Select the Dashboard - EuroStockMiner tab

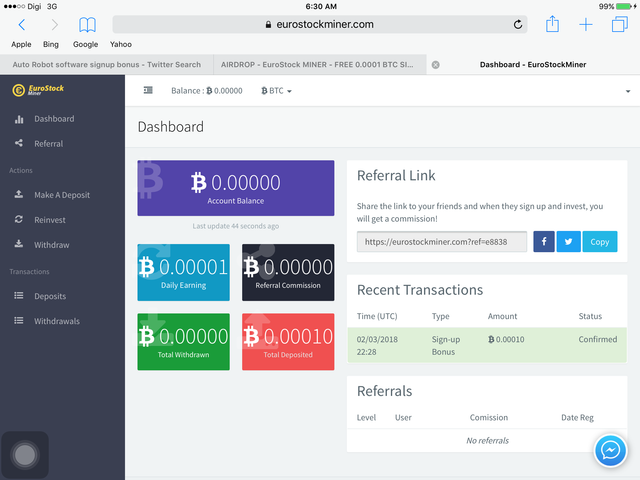tap(533, 64)
